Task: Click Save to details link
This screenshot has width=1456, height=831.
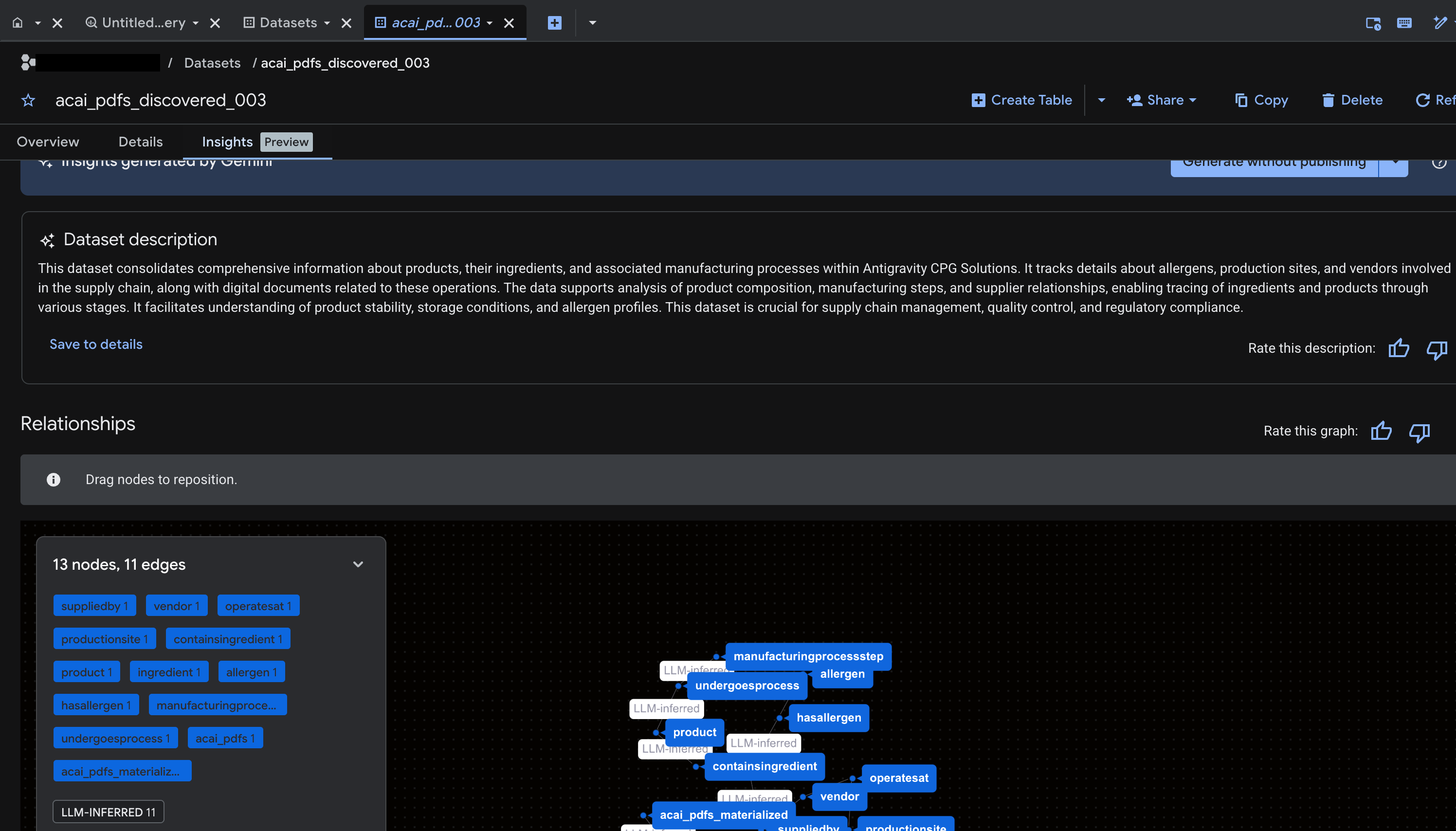Action: [x=95, y=344]
